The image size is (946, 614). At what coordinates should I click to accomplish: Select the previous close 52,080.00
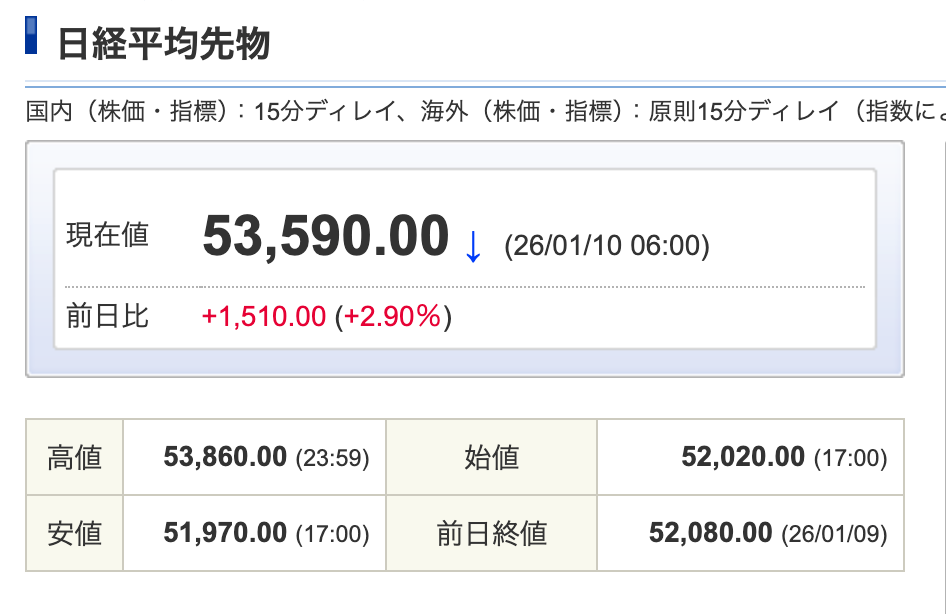point(710,533)
